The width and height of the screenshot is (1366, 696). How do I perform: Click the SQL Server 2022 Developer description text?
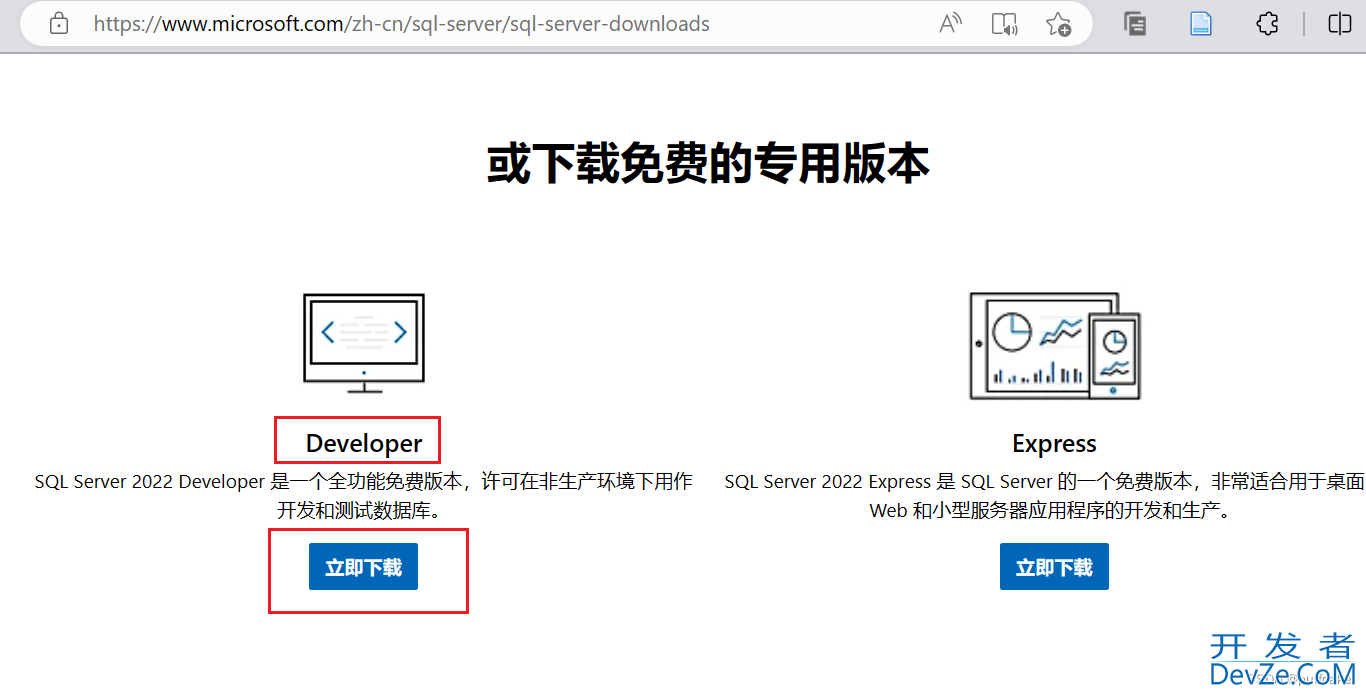(x=363, y=496)
